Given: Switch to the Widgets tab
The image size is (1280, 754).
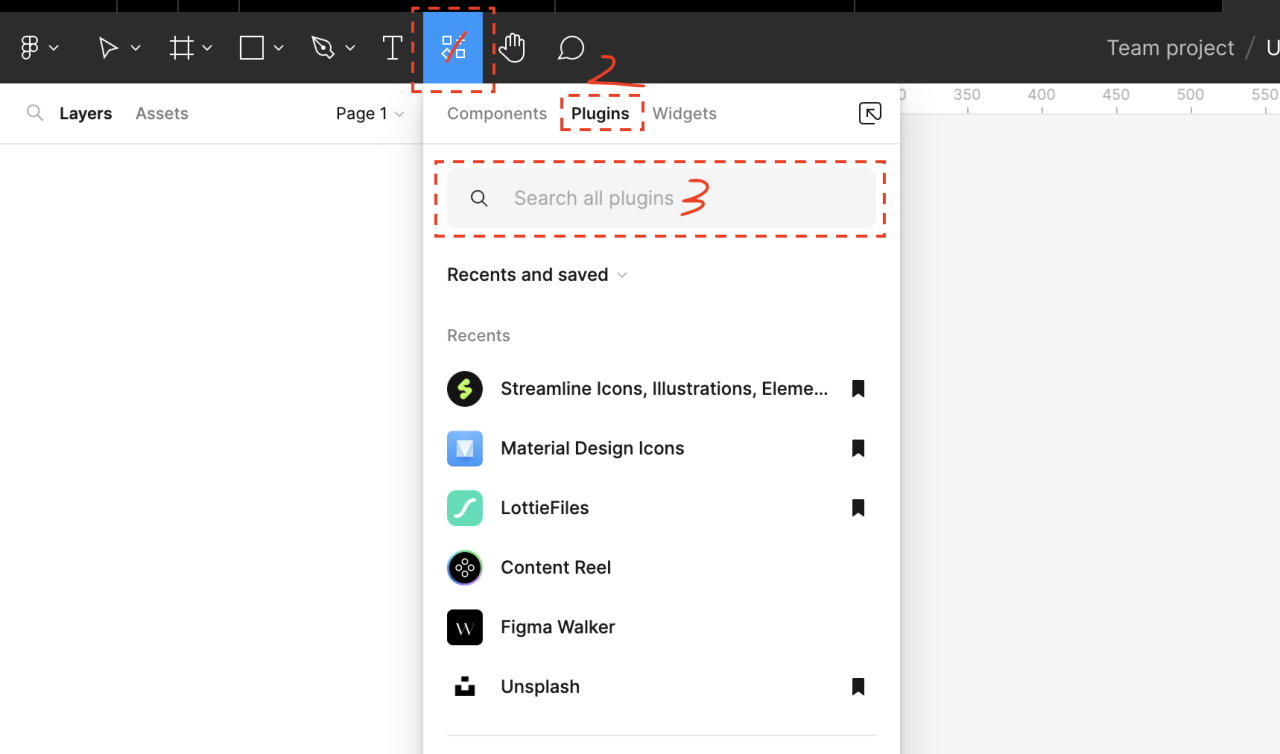Looking at the screenshot, I should click(x=684, y=114).
